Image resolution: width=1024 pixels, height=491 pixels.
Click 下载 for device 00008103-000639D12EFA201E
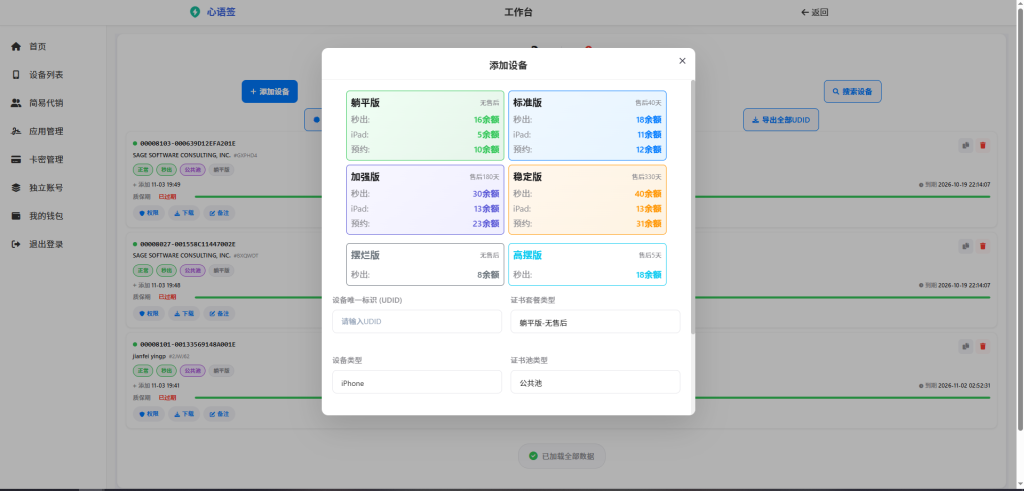click(184, 213)
